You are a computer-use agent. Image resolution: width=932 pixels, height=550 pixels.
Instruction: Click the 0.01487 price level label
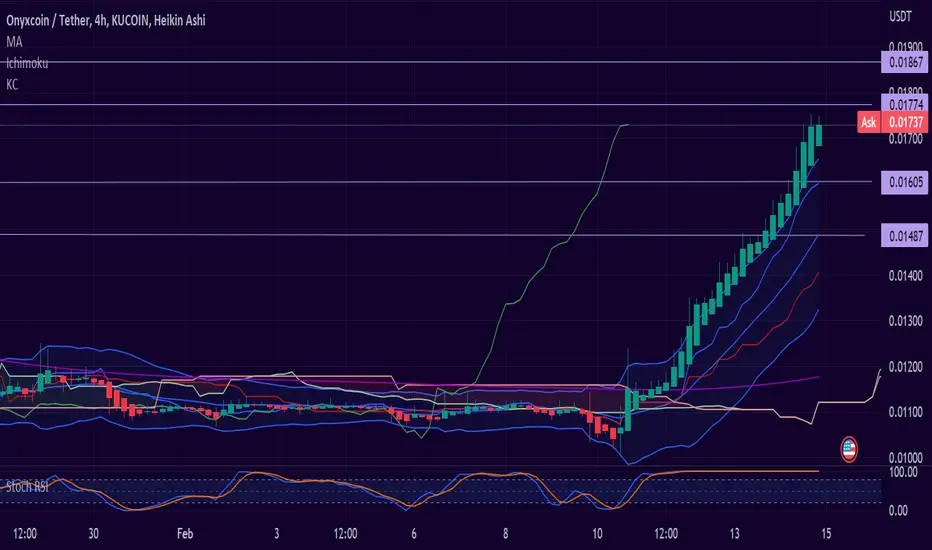click(906, 236)
